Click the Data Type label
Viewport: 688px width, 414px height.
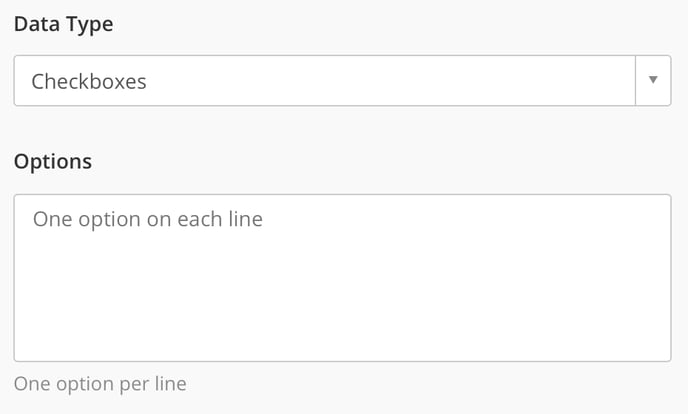pos(63,25)
